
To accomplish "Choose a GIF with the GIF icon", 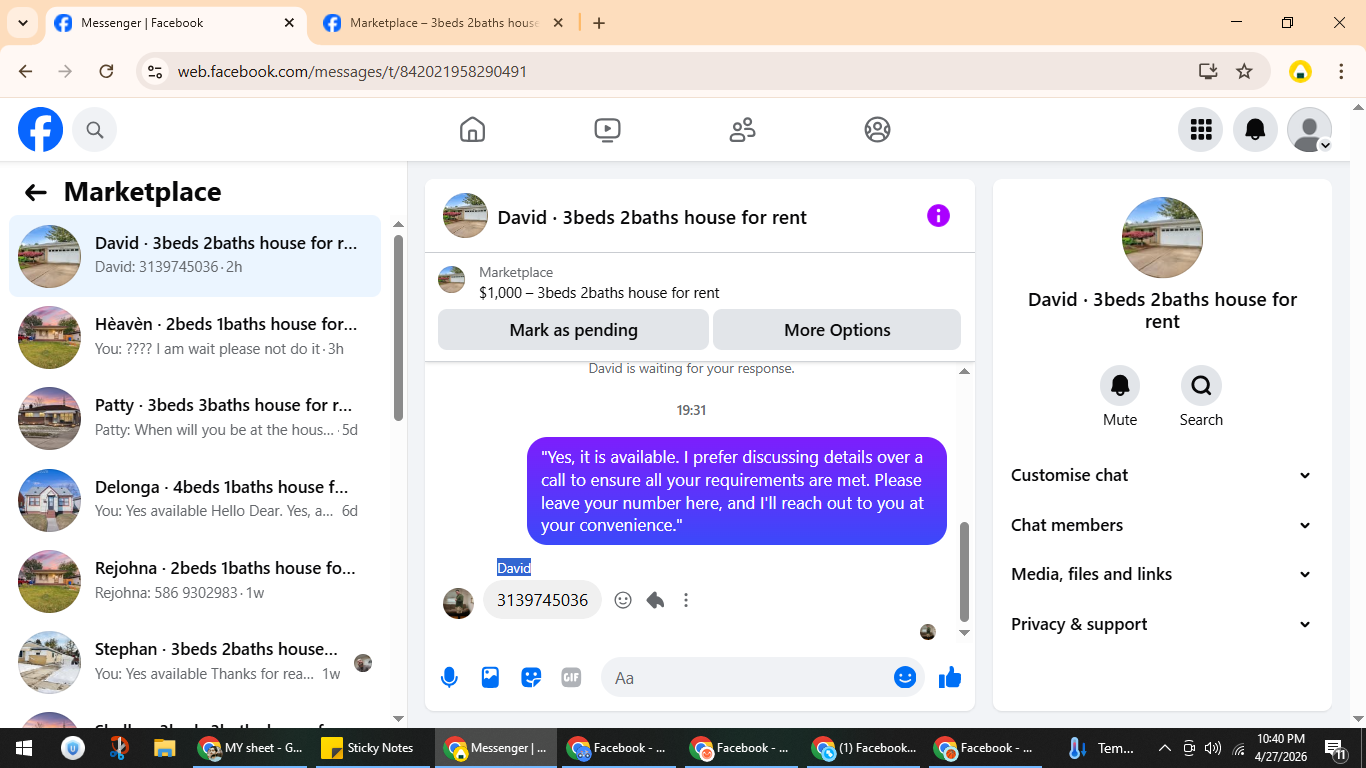I will tap(571, 678).
